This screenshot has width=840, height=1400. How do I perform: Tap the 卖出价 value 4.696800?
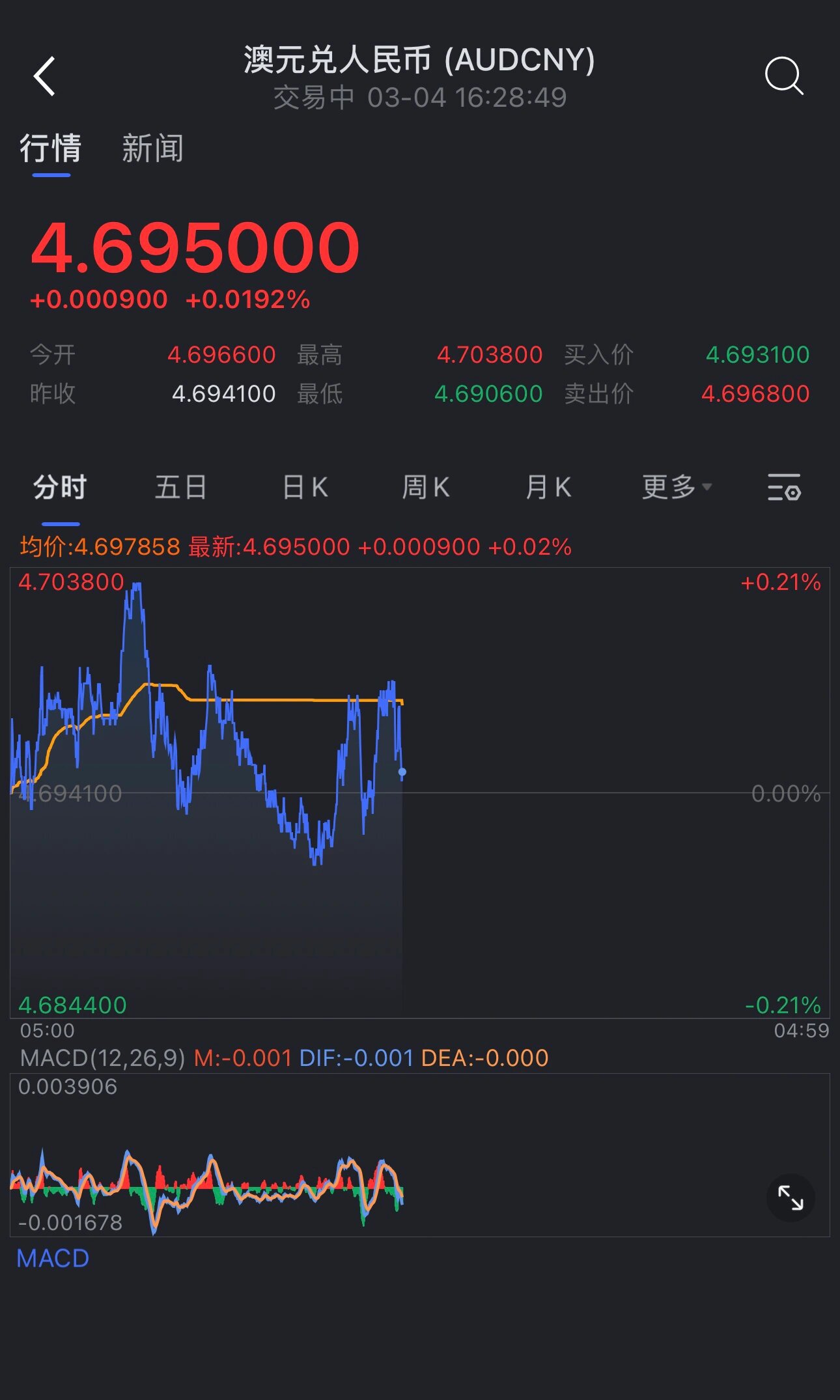pyautogui.click(x=755, y=394)
